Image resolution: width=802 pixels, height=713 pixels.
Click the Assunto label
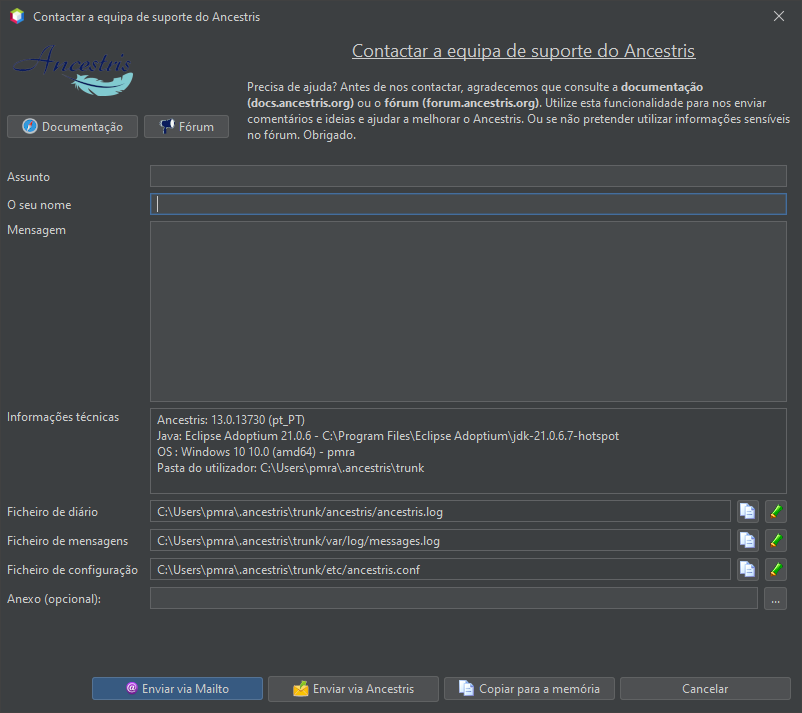point(29,177)
